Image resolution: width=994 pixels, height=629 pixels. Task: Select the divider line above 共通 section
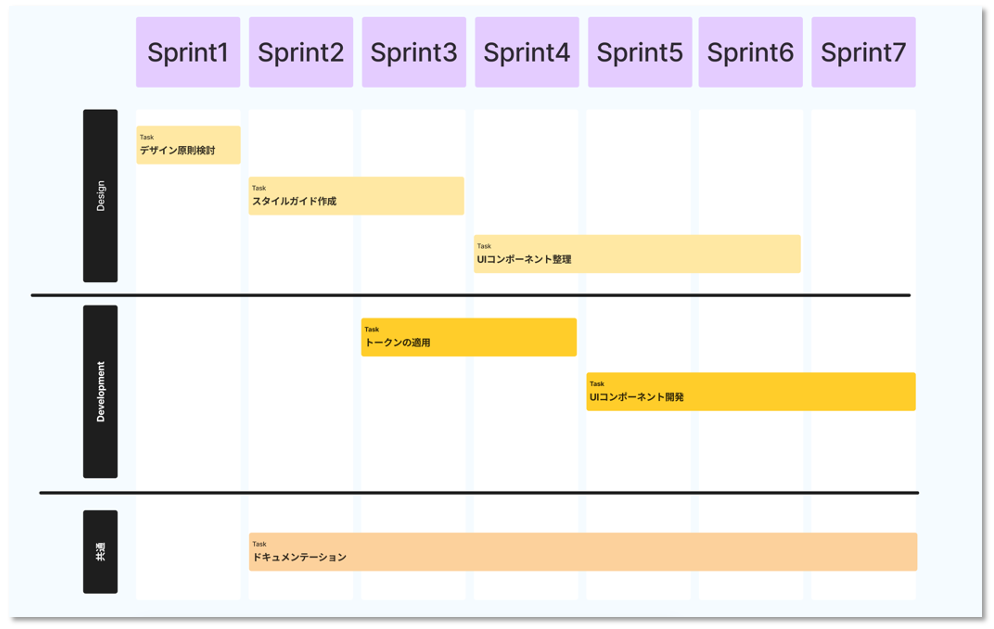478,493
